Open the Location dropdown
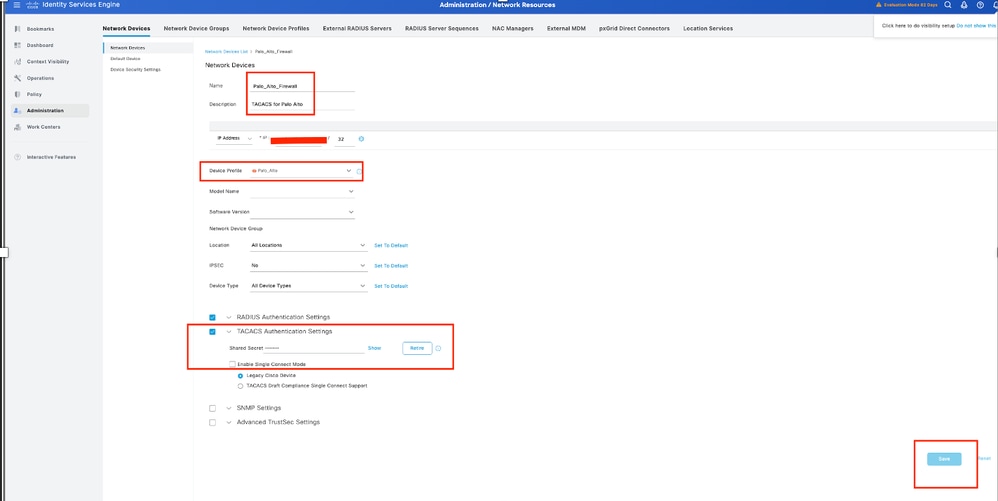The image size is (998, 501). 309,245
